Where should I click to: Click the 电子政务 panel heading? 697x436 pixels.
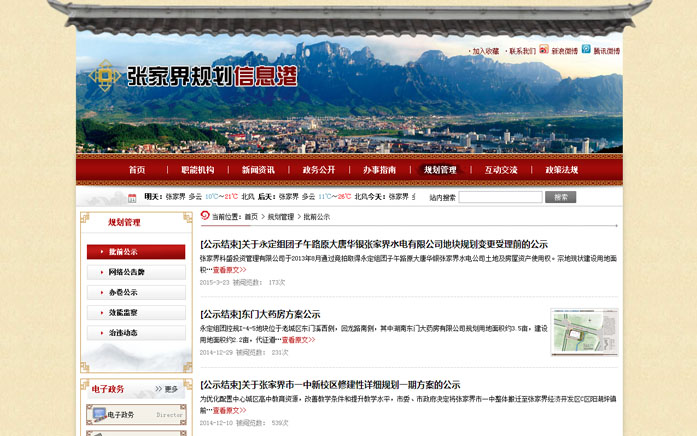click(x=108, y=389)
